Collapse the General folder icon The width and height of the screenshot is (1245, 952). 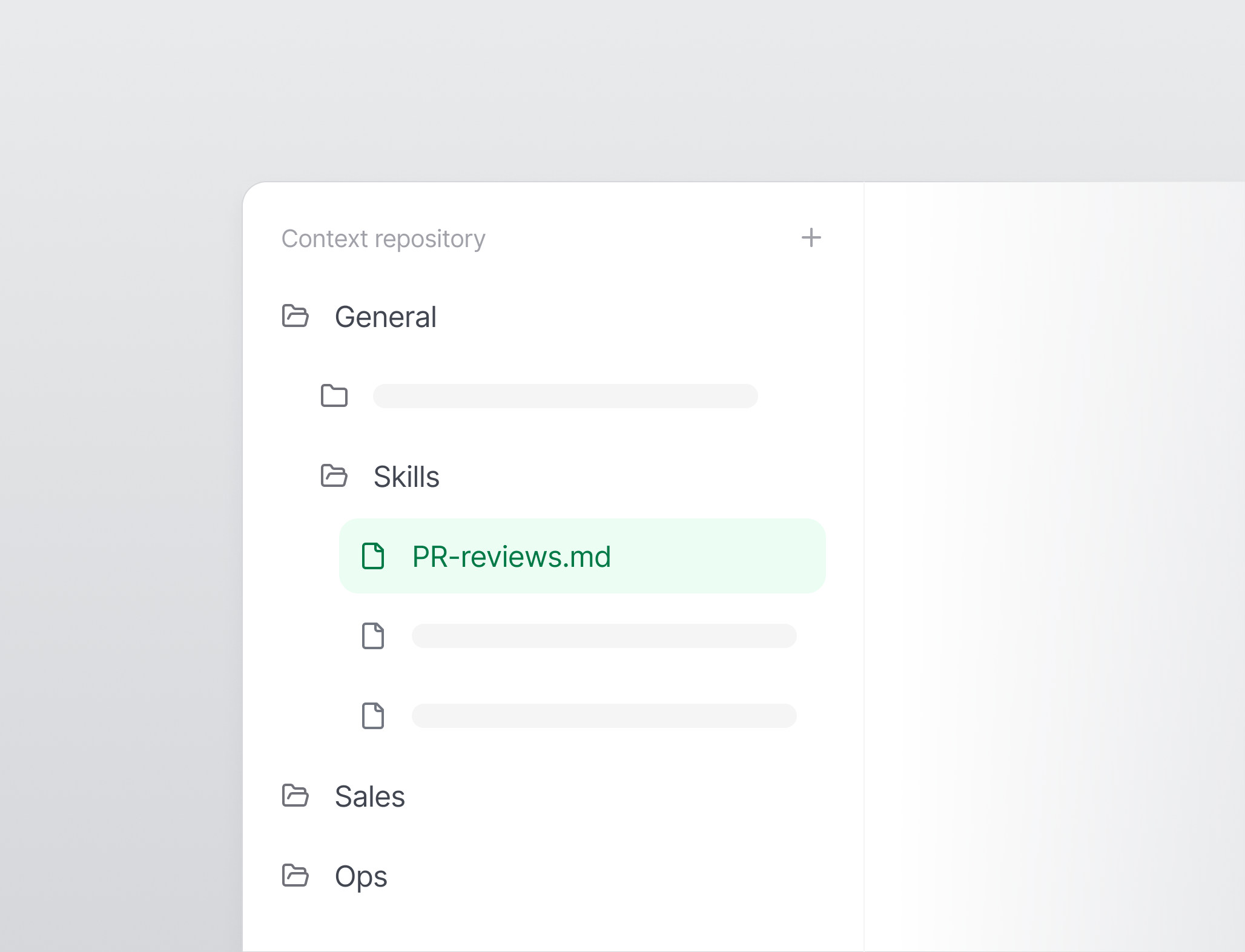click(x=296, y=316)
